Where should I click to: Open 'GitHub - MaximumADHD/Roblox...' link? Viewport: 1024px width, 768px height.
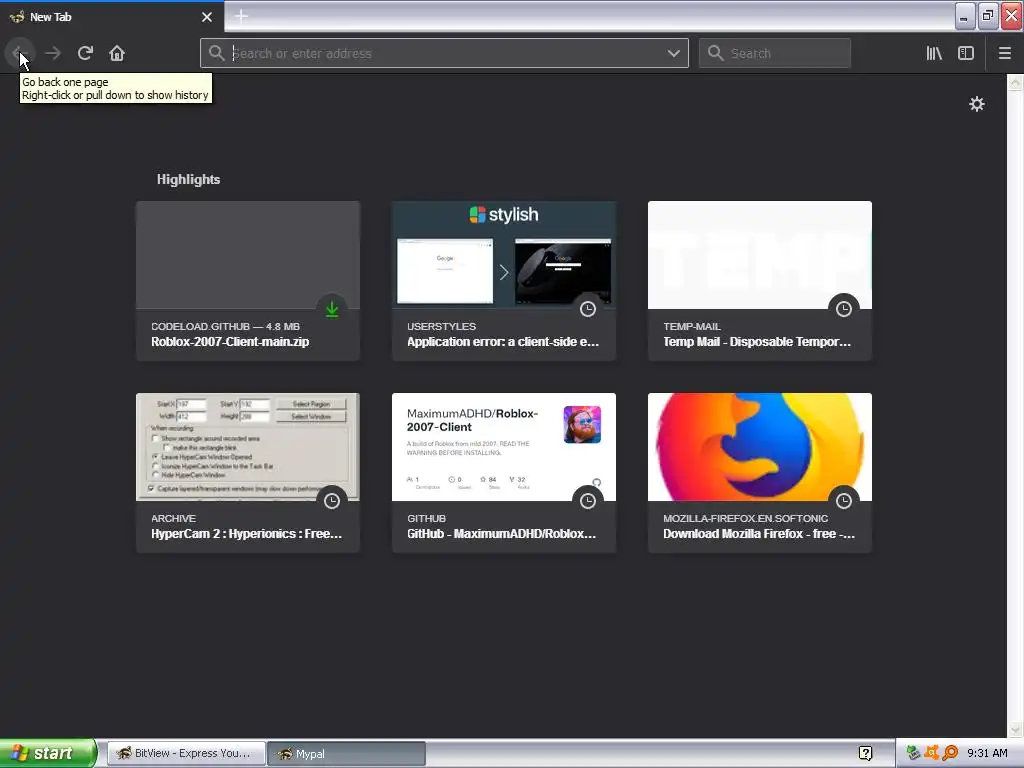(x=502, y=534)
